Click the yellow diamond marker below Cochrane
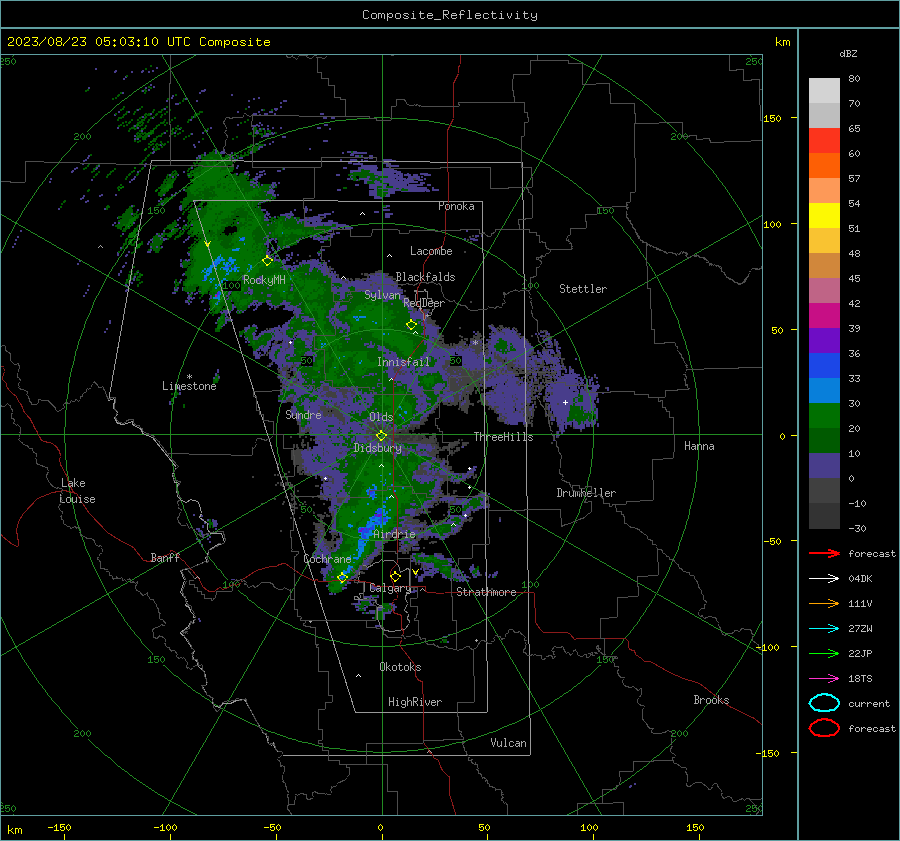The width and height of the screenshot is (900, 841). click(342, 577)
